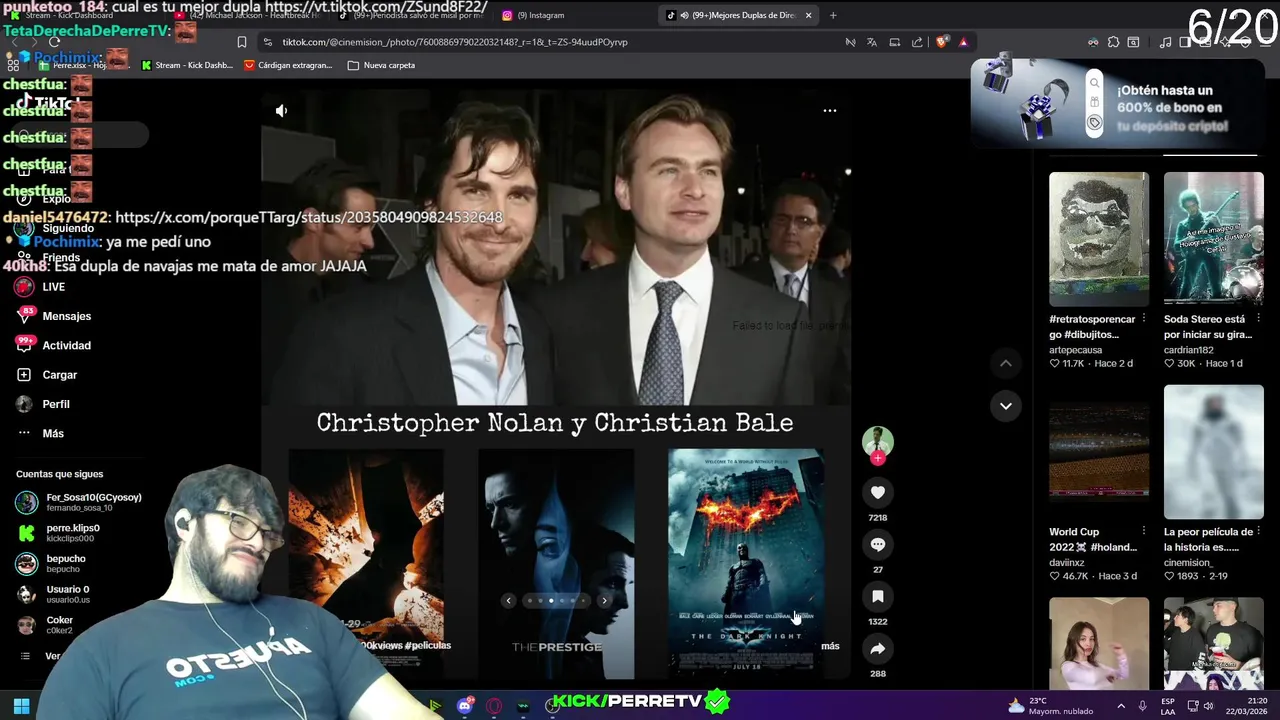The width and height of the screenshot is (1280, 720).
Task: Open options menu for World Cup 2022 card
Action: pos(1144,532)
